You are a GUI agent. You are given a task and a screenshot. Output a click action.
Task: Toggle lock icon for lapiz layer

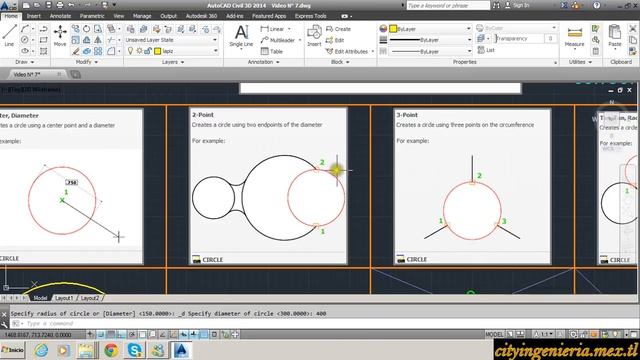point(148,51)
